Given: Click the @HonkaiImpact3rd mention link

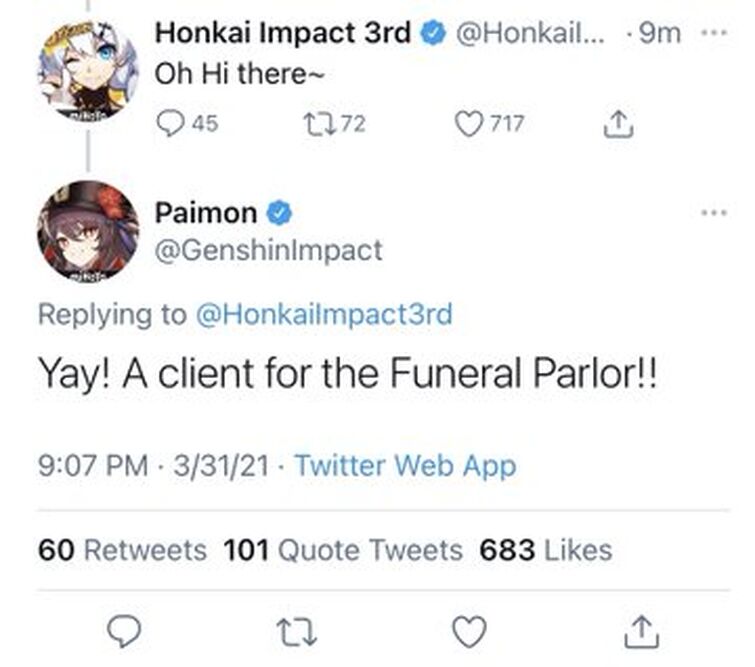Looking at the screenshot, I should [x=324, y=314].
